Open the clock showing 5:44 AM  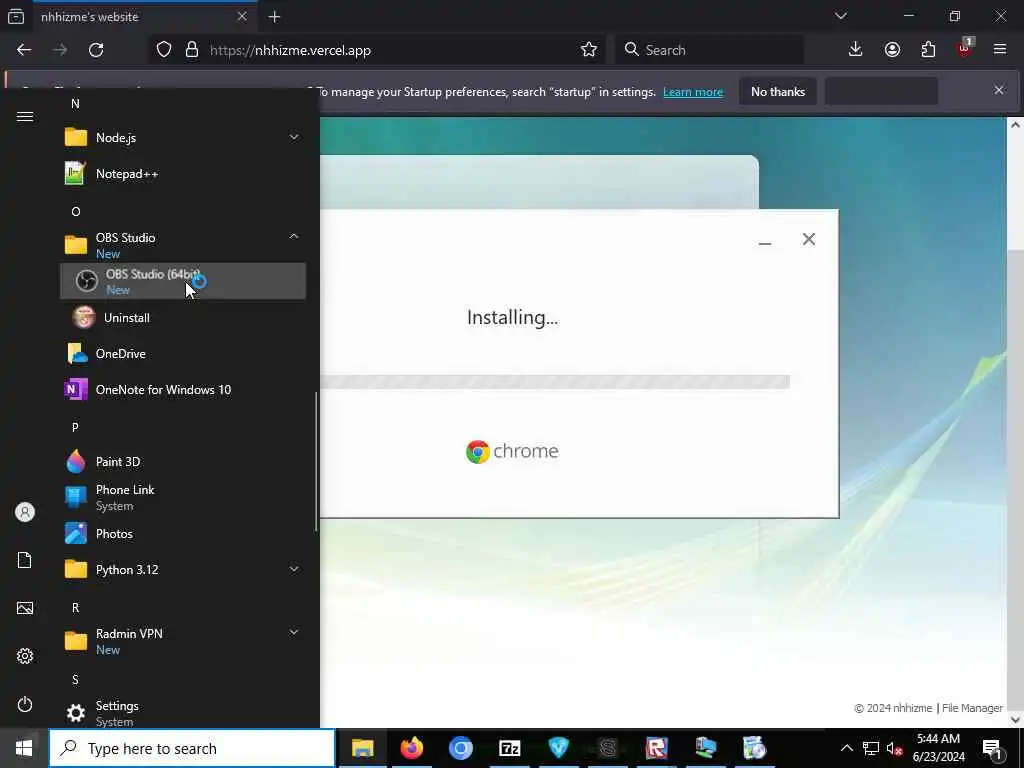[x=938, y=748]
